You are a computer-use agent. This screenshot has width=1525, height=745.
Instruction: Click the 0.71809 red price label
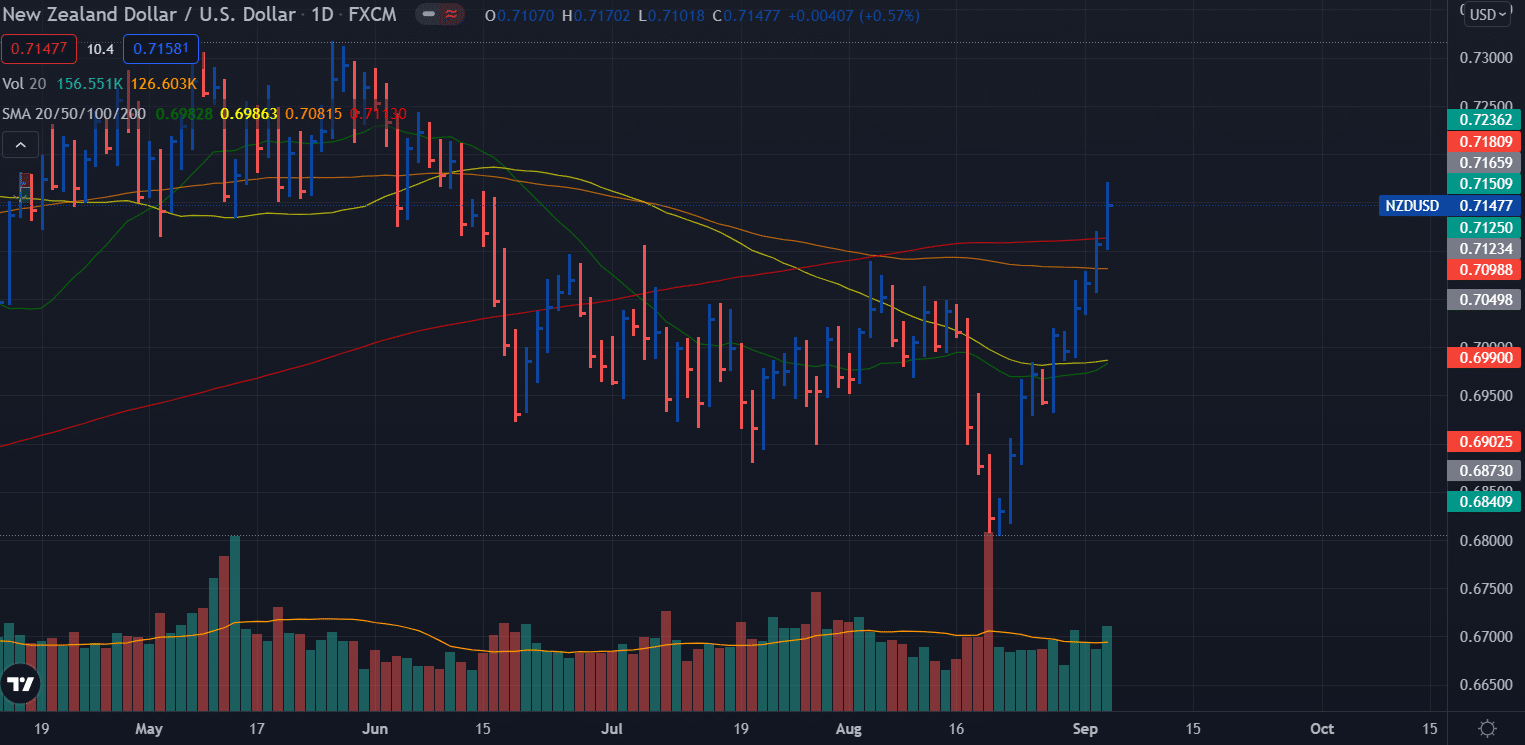pyautogui.click(x=1485, y=141)
